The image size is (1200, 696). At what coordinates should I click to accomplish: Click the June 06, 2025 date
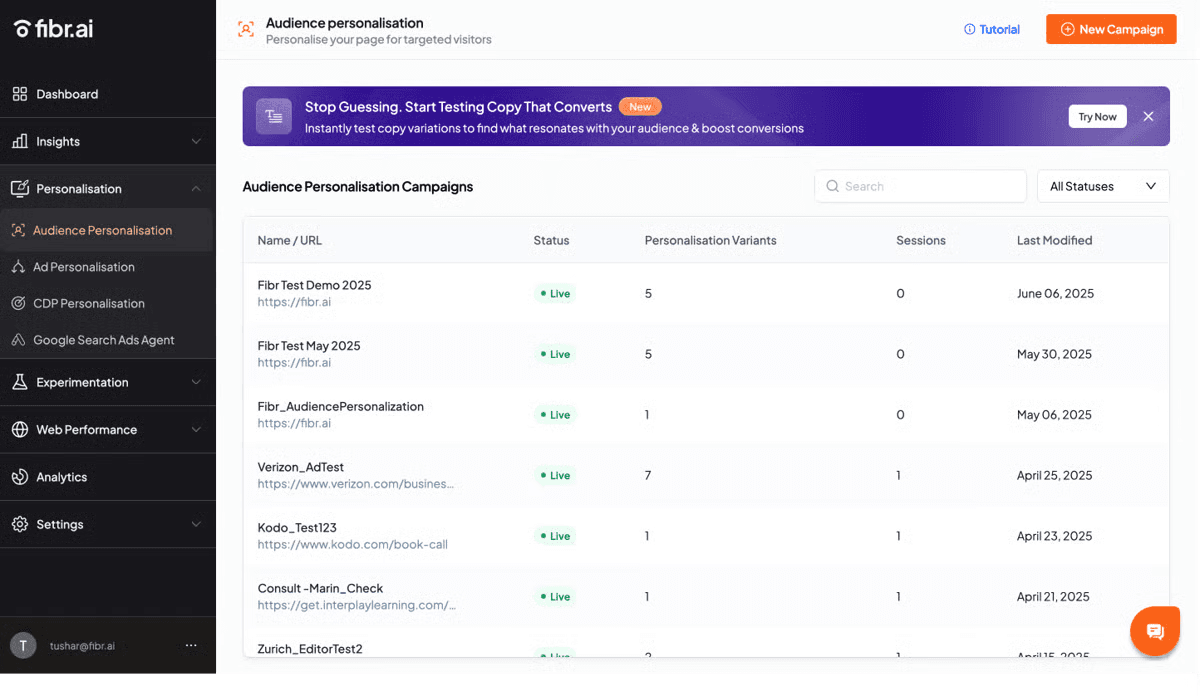(1055, 293)
